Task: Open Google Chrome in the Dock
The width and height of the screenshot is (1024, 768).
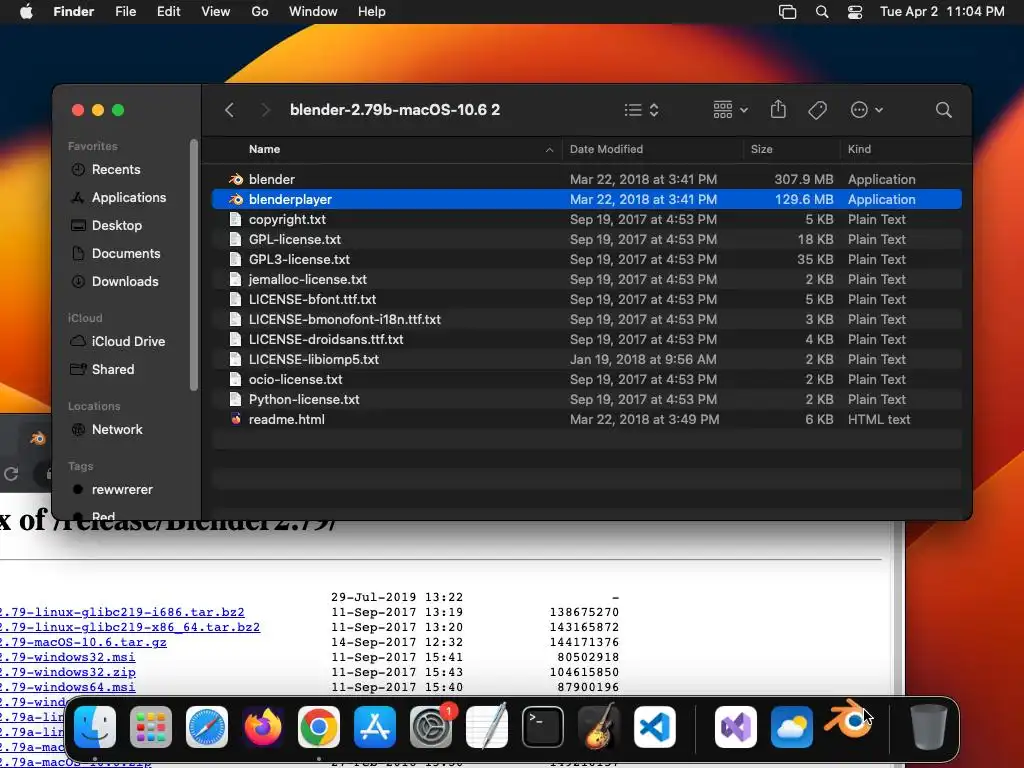Action: [x=319, y=727]
